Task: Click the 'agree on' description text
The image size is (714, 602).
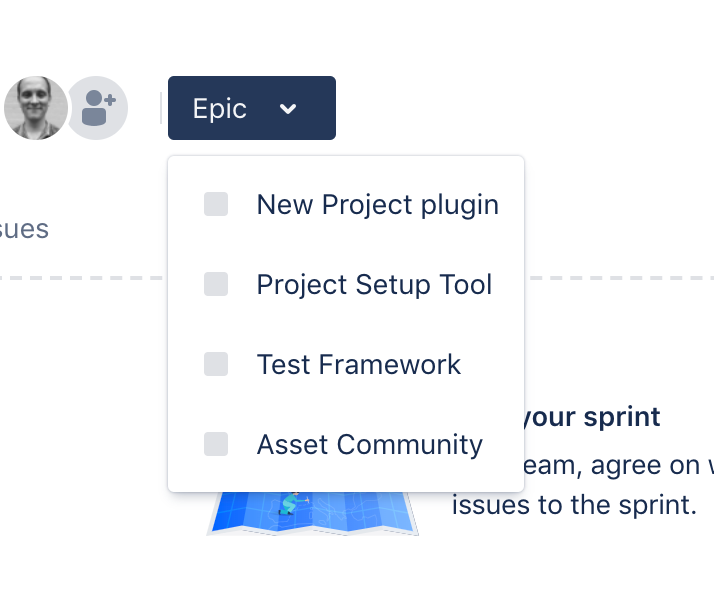Action: click(x=645, y=465)
